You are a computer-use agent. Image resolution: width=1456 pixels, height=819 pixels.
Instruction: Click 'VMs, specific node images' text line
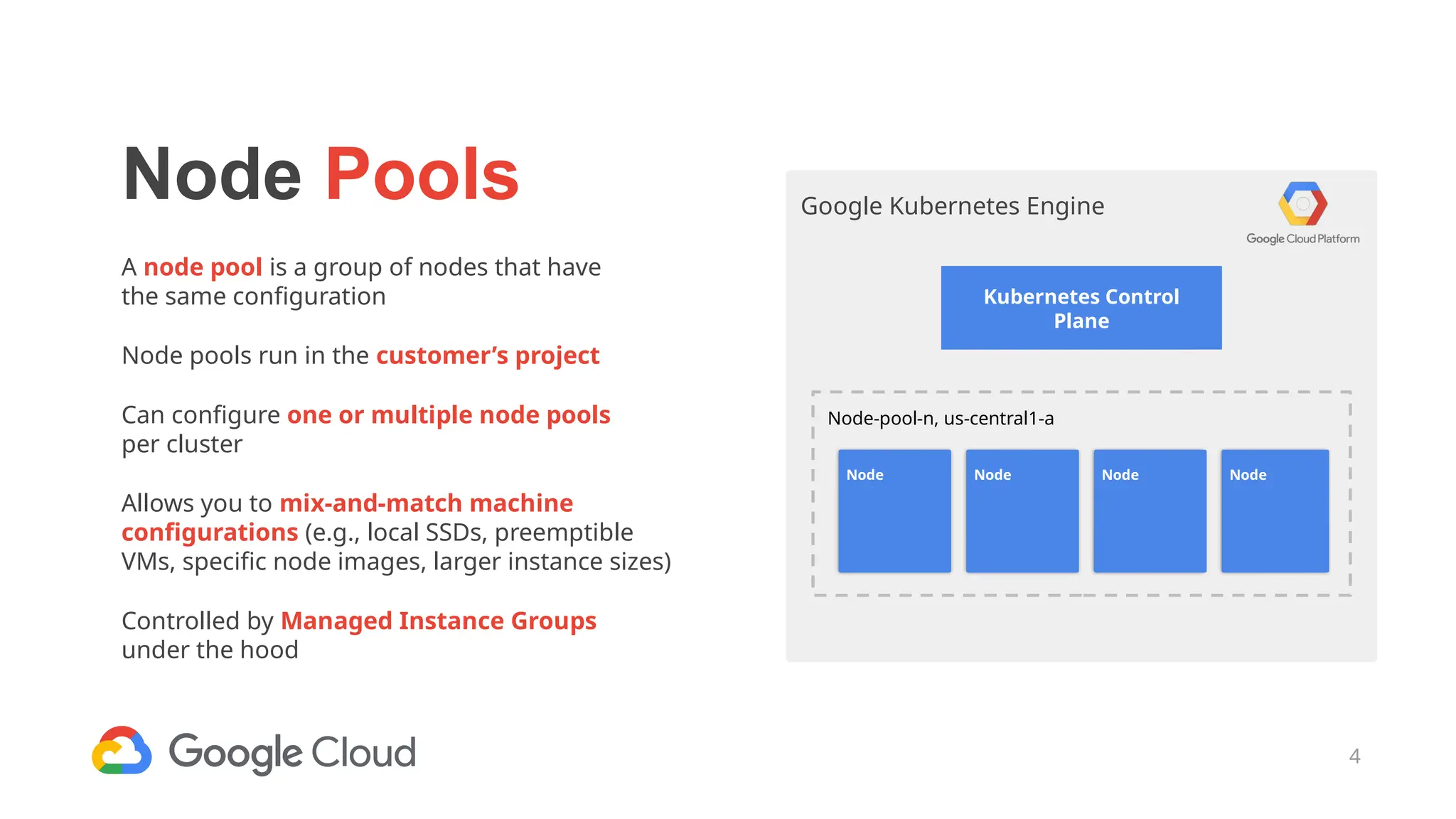coord(396,562)
